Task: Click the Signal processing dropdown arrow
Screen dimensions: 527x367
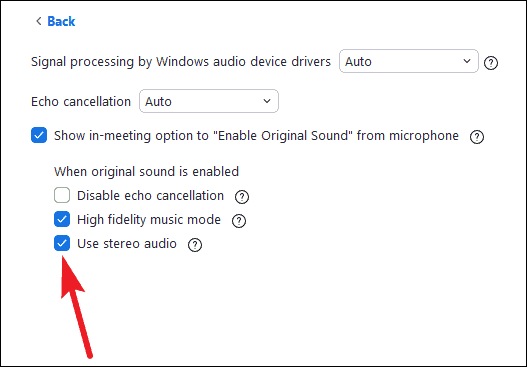Action: point(467,61)
